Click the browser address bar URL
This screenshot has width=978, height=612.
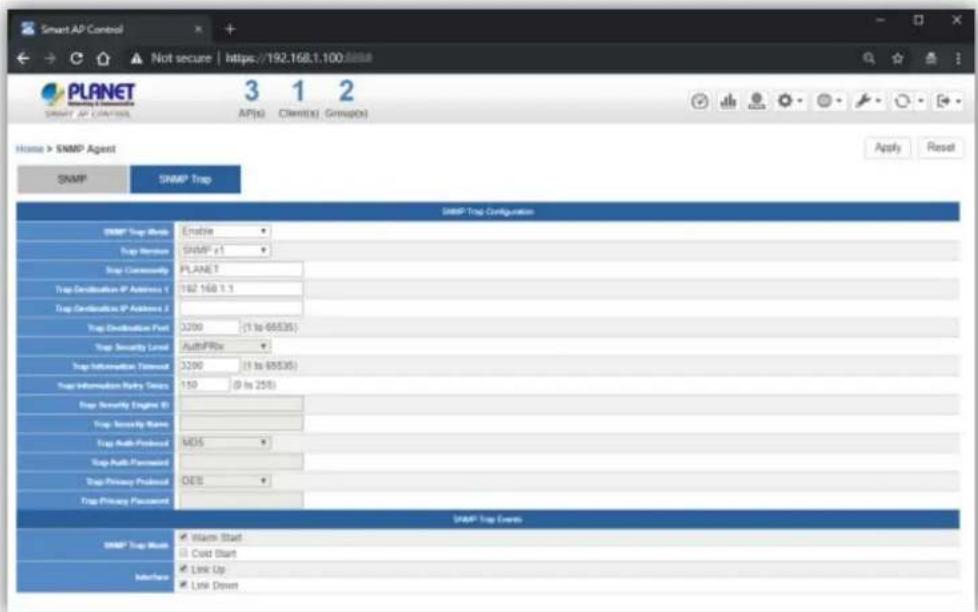299,59
